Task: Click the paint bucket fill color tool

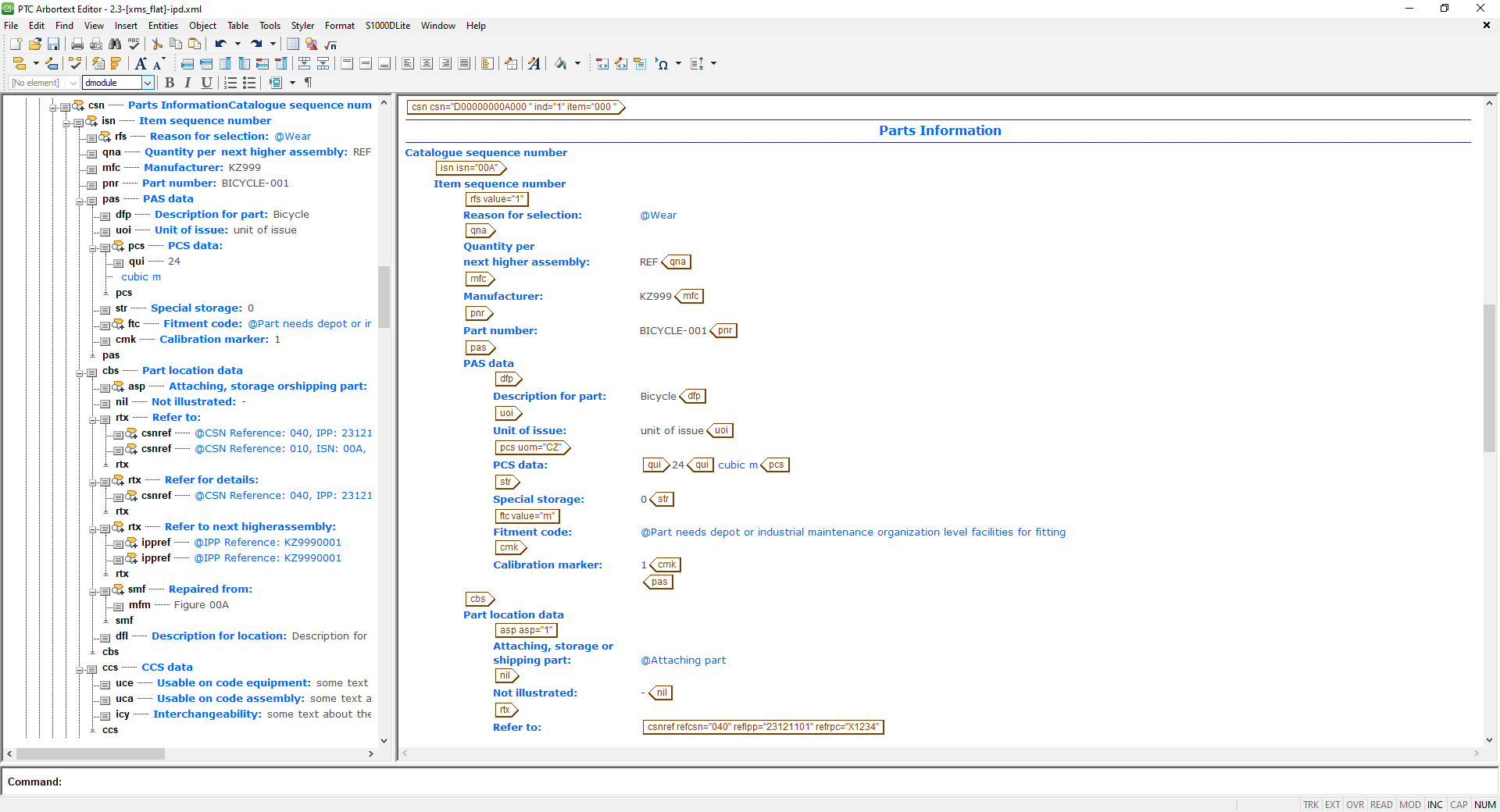Action: [x=560, y=64]
